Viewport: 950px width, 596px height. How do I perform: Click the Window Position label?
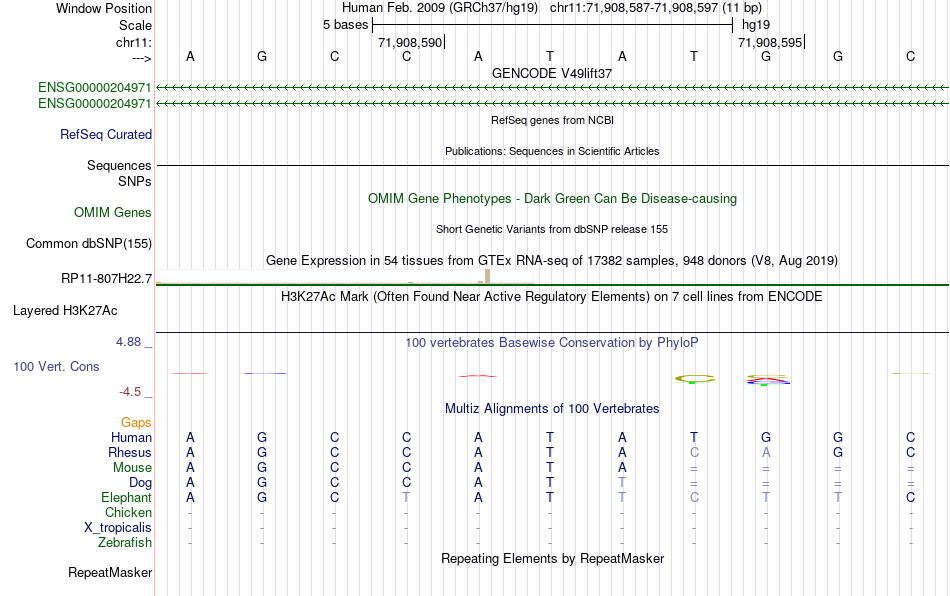104,8
